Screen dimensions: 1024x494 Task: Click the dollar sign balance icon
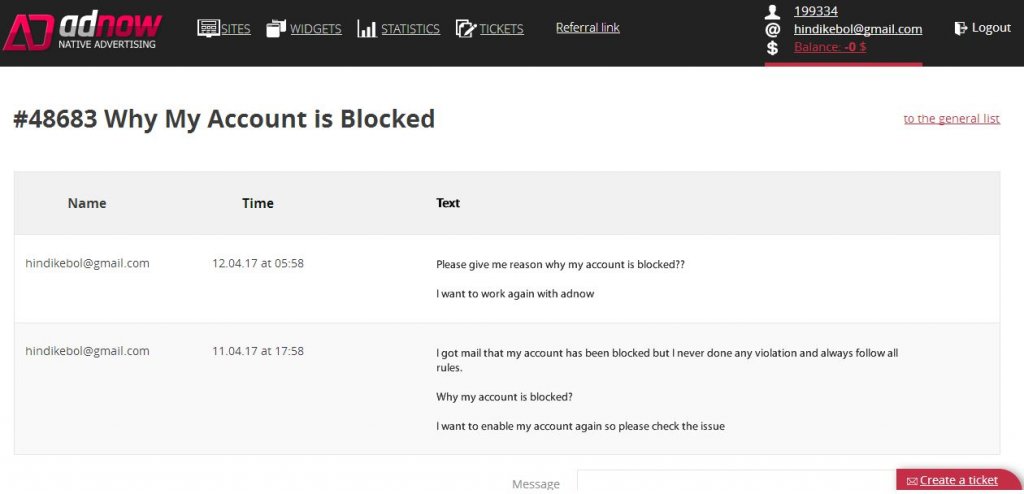click(772, 47)
